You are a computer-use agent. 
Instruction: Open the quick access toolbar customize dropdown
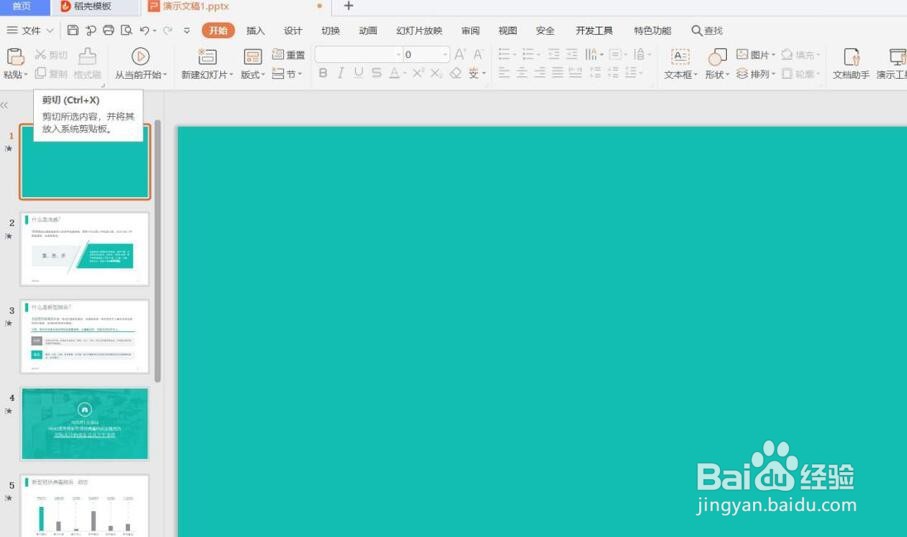point(187,30)
